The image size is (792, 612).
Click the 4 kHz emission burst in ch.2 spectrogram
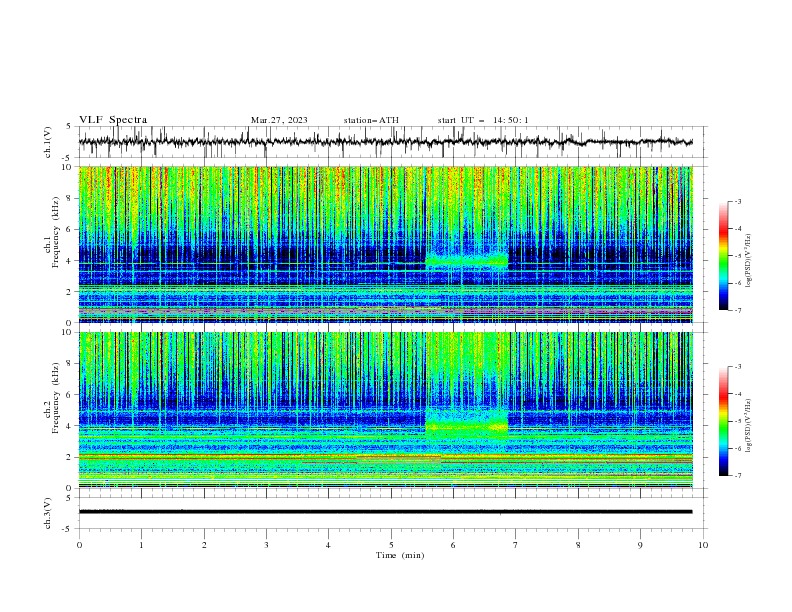(x=466, y=425)
